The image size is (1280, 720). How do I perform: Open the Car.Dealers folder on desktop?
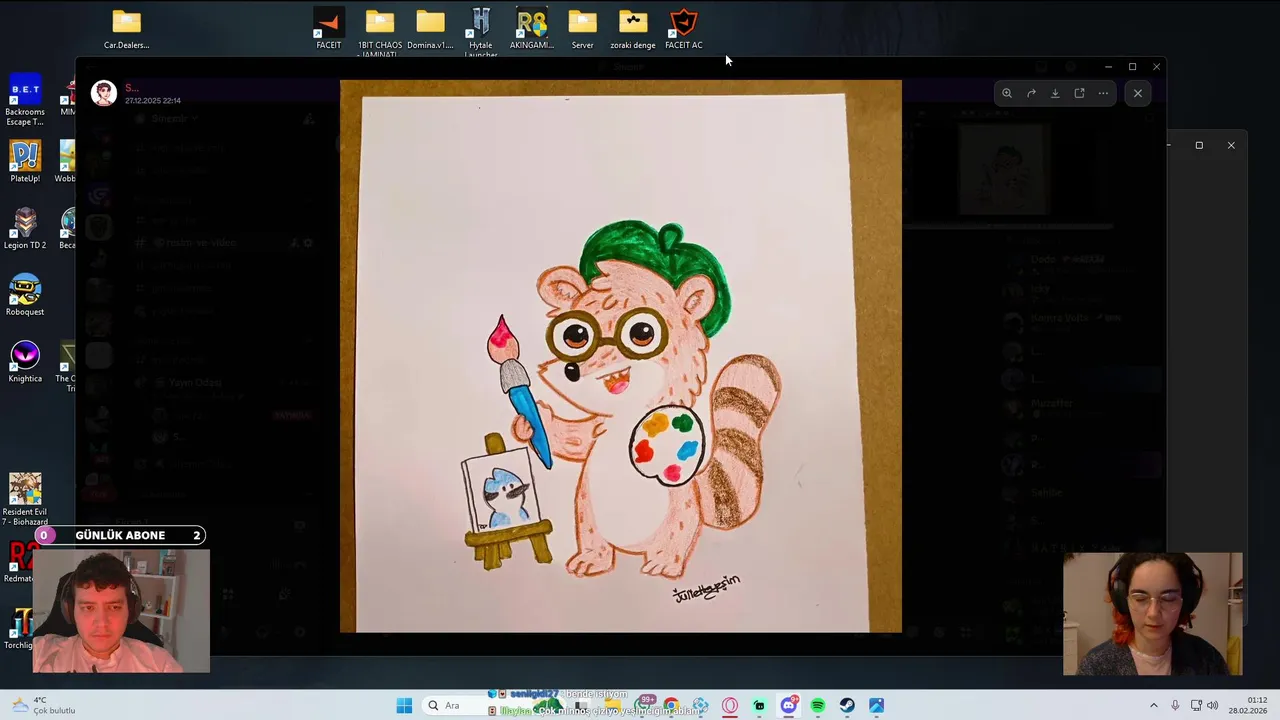point(126,29)
